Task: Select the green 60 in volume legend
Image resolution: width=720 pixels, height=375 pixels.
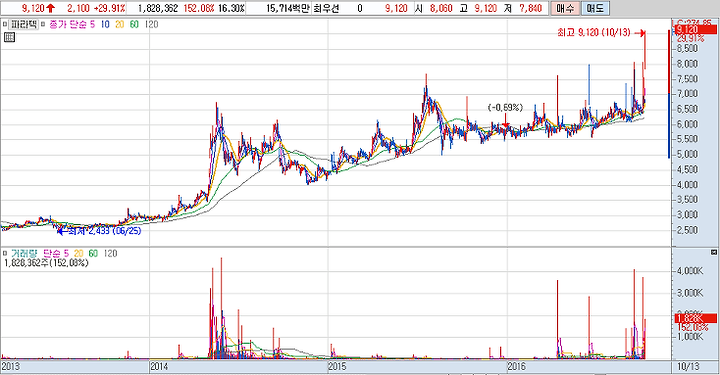Action: [93, 253]
